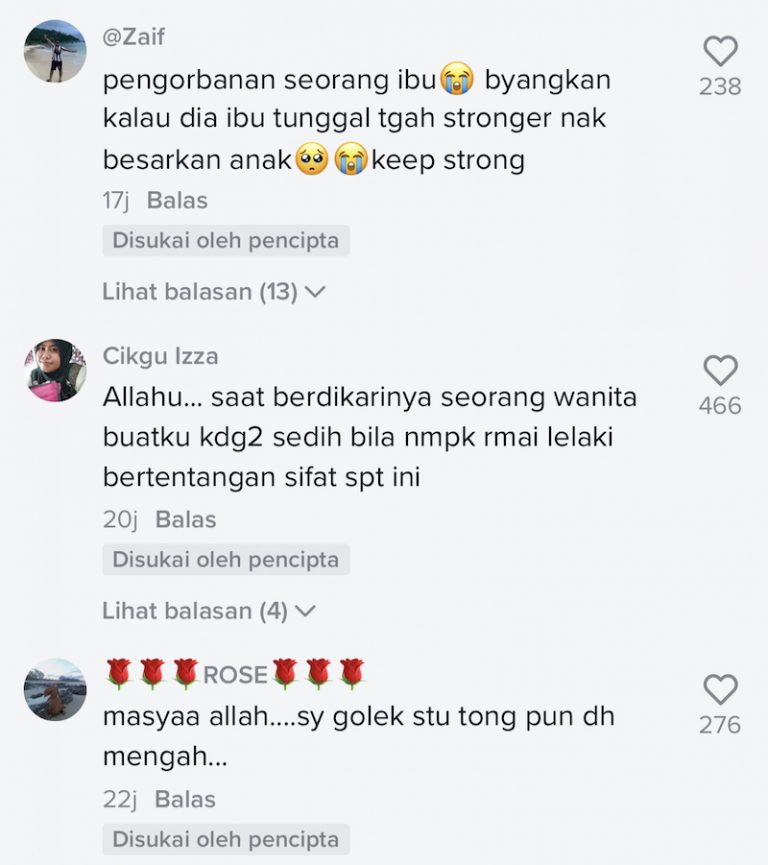Open Cikgu Izza's avatar
This screenshot has height=865, width=768.
[x=55, y=370]
